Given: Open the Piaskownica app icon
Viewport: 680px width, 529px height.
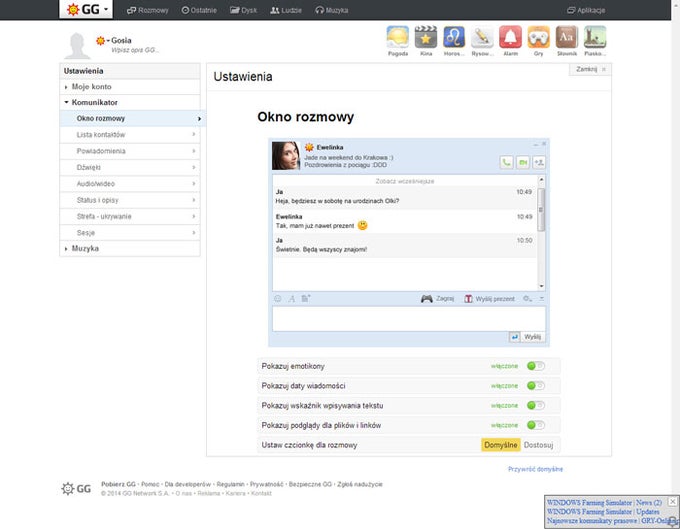Looking at the screenshot, I should pos(595,37).
